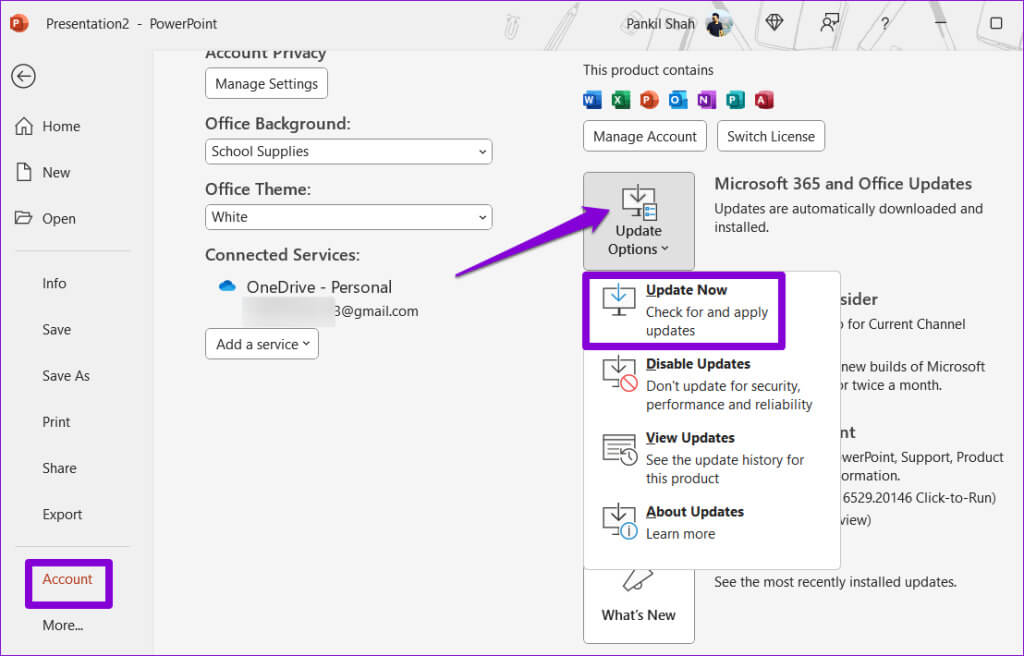Click the OneNote app icon

(707, 100)
